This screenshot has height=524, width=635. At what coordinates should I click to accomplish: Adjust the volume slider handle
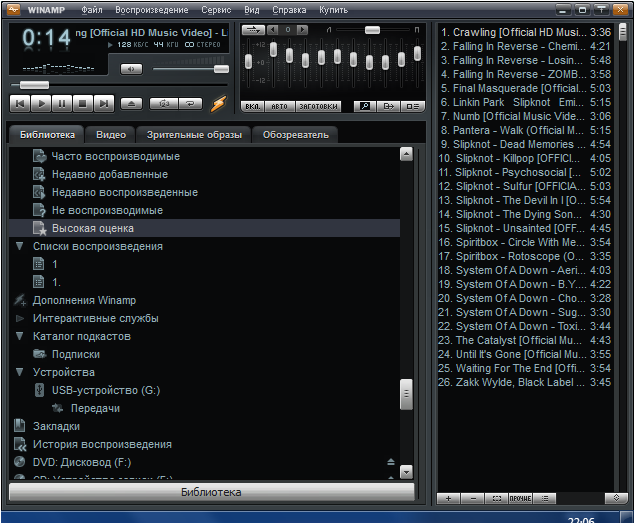click(x=221, y=69)
